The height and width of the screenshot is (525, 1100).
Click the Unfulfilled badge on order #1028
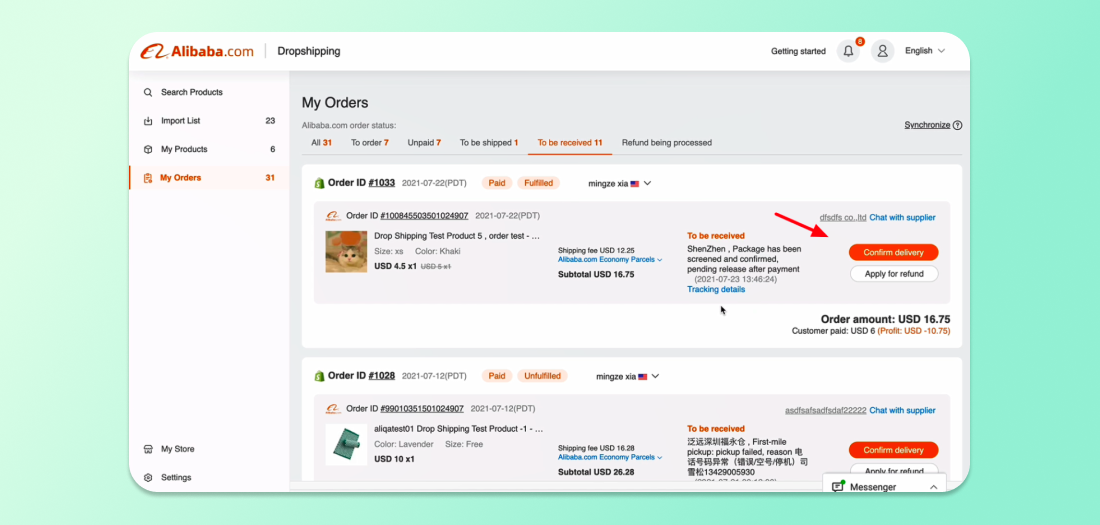pos(542,376)
